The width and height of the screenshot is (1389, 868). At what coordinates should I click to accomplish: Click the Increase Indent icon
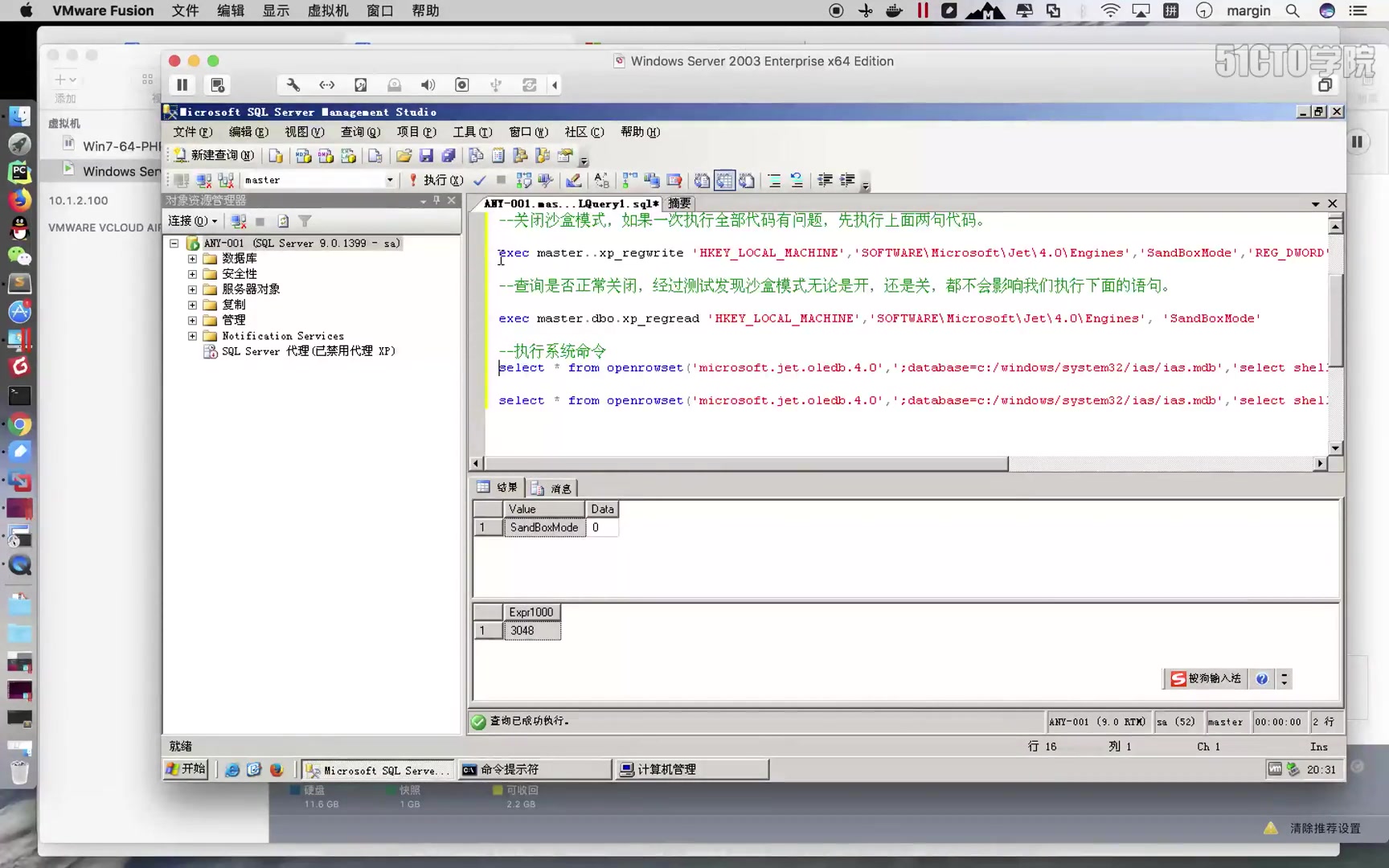tap(847, 181)
